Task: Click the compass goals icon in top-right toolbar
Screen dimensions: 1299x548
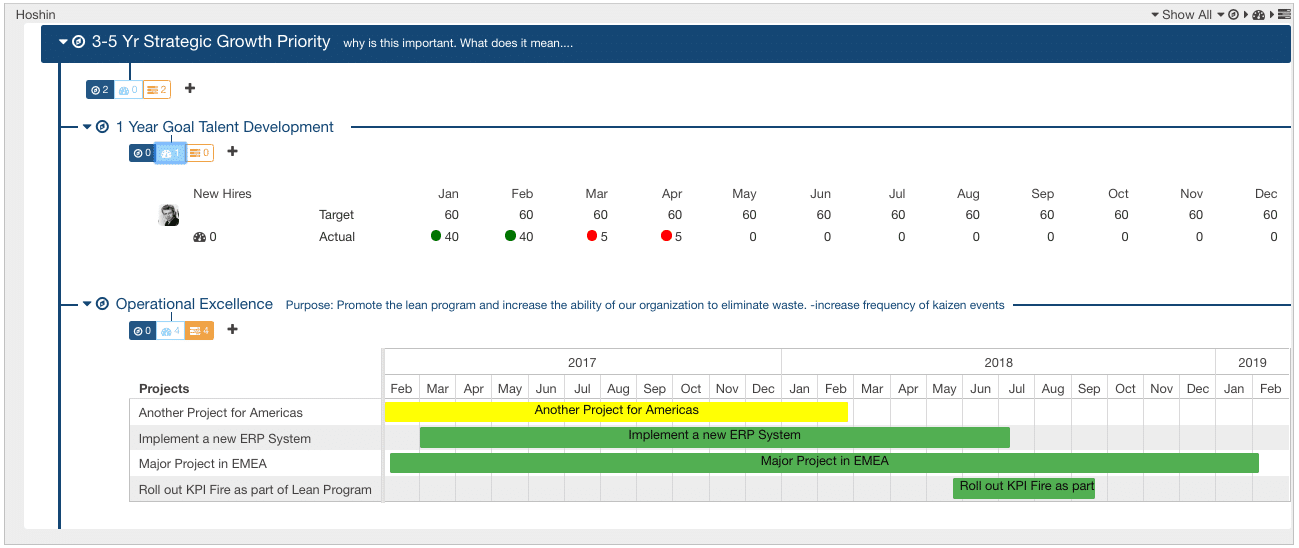Action: [1234, 15]
